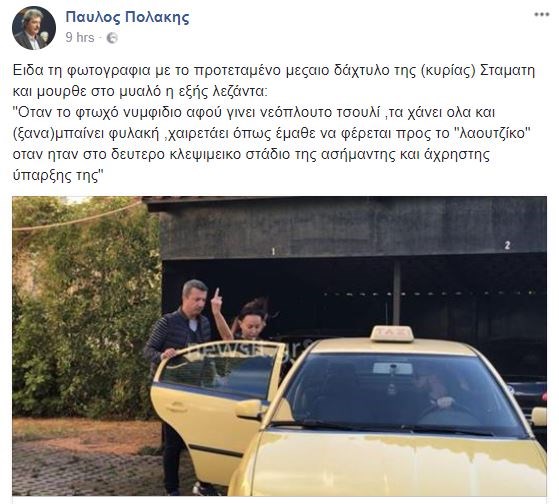Click the TAXI roof sign in photo
The height and width of the screenshot is (504, 559).
pos(392,334)
